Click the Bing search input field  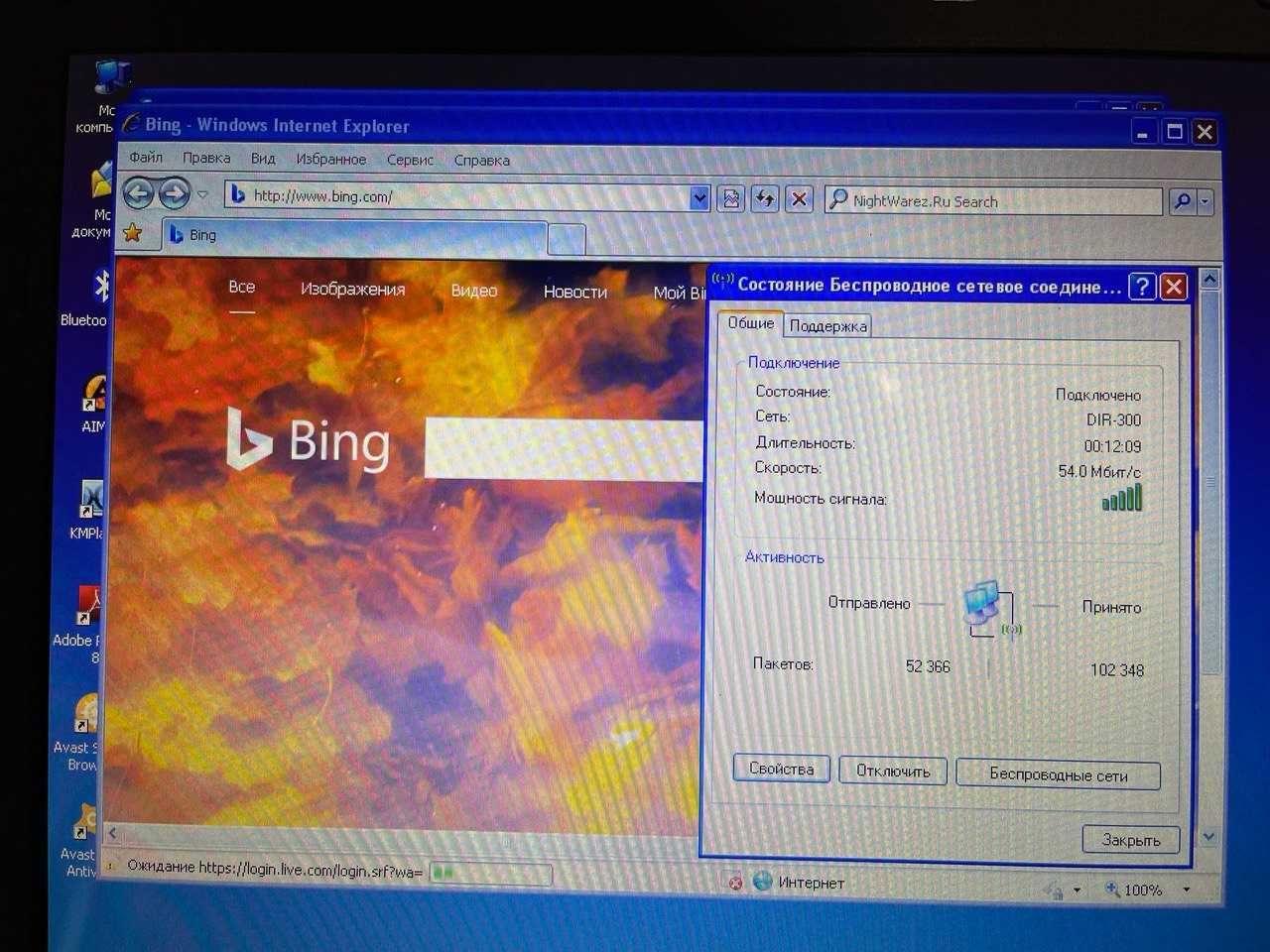click(564, 449)
